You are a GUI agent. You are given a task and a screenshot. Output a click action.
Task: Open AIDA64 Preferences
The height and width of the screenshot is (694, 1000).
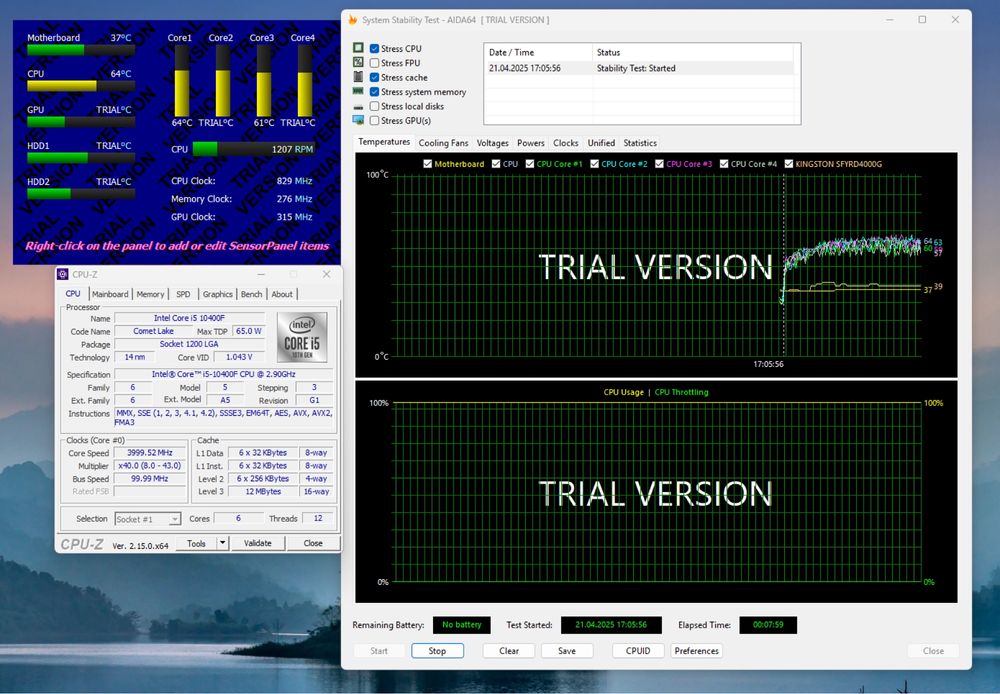pos(696,651)
